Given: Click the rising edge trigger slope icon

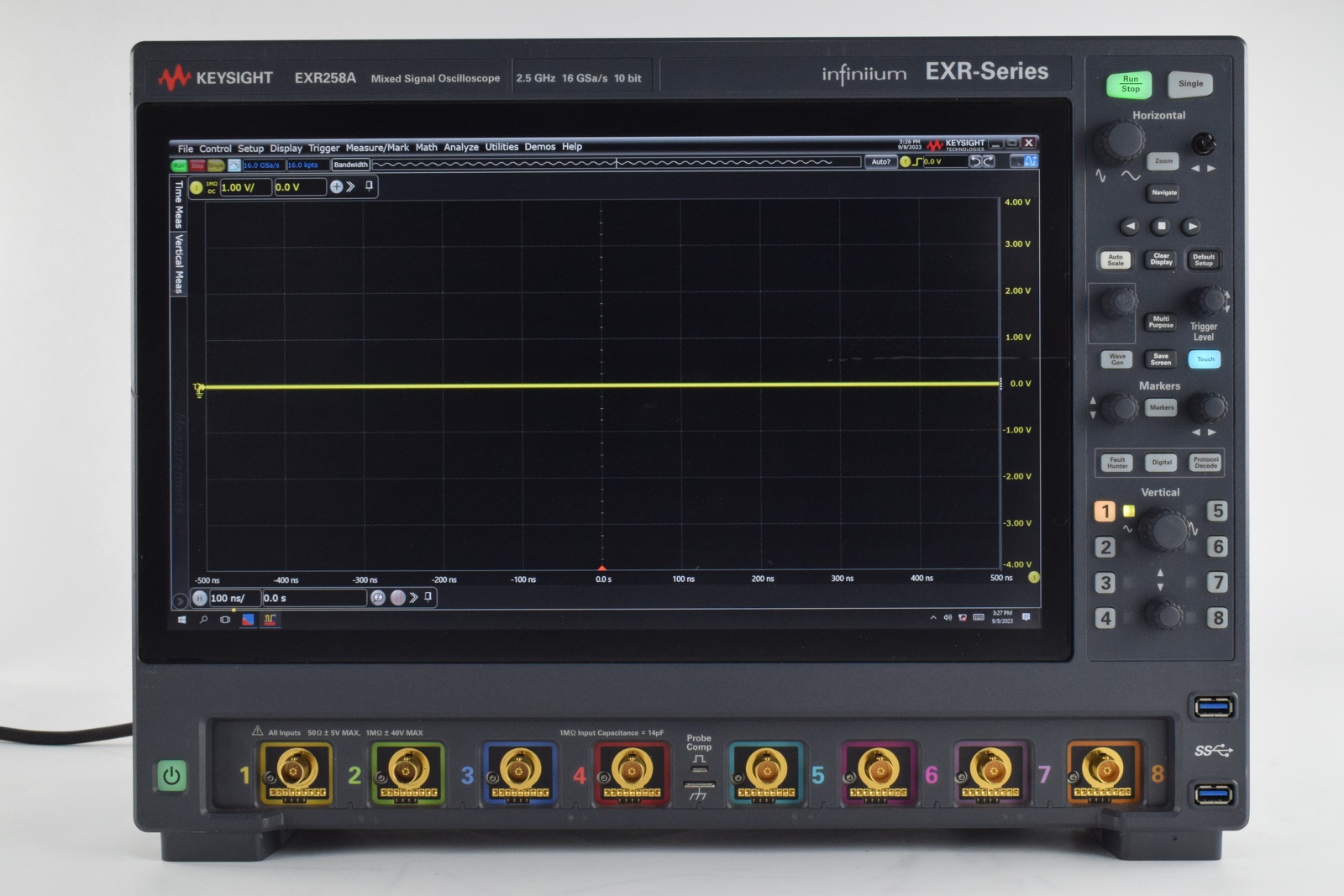Looking at the screenshot, I should 917,162.
